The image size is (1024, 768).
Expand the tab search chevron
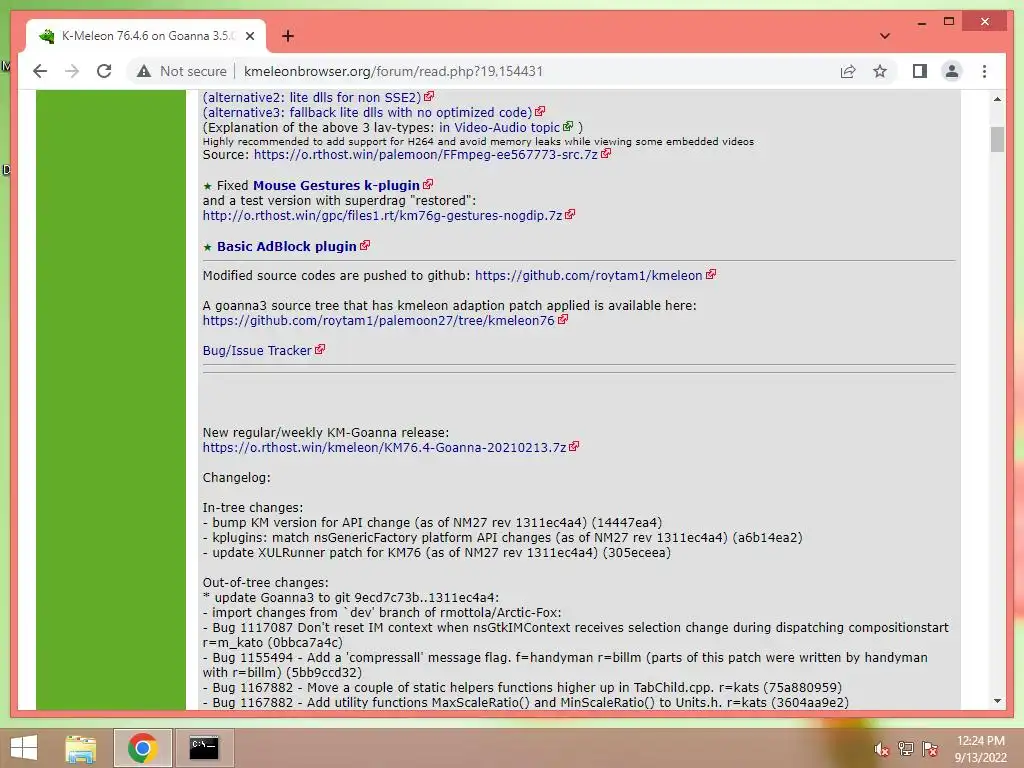point(884,36)
